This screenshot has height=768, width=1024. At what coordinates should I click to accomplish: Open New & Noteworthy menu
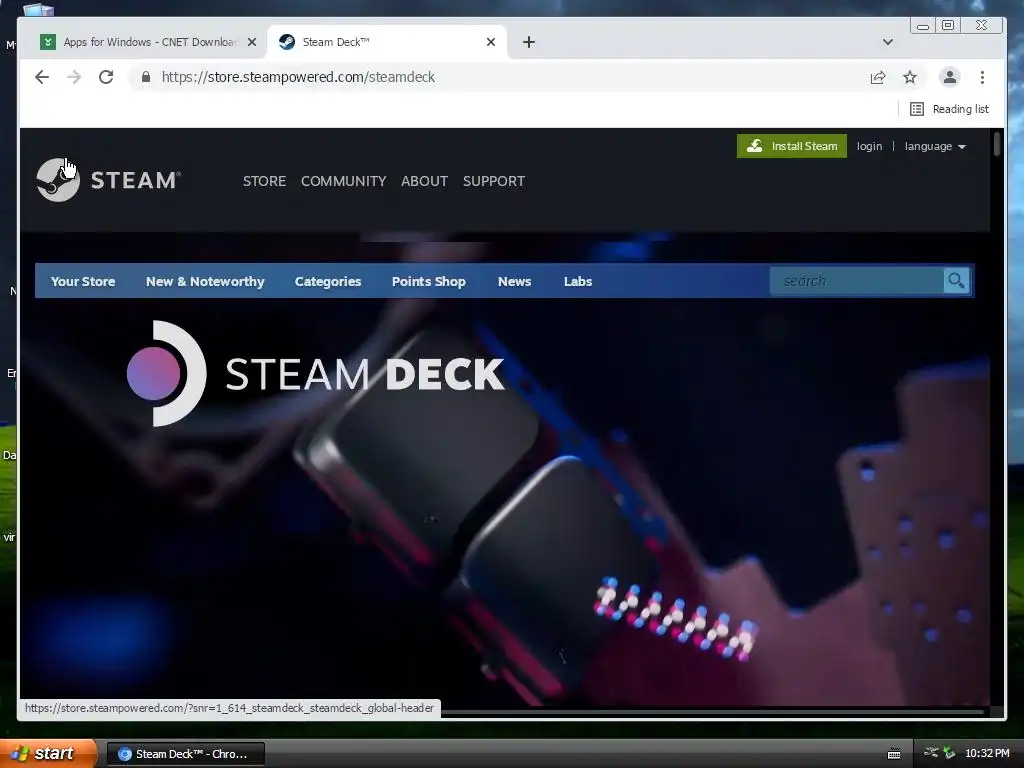(205, 281)
